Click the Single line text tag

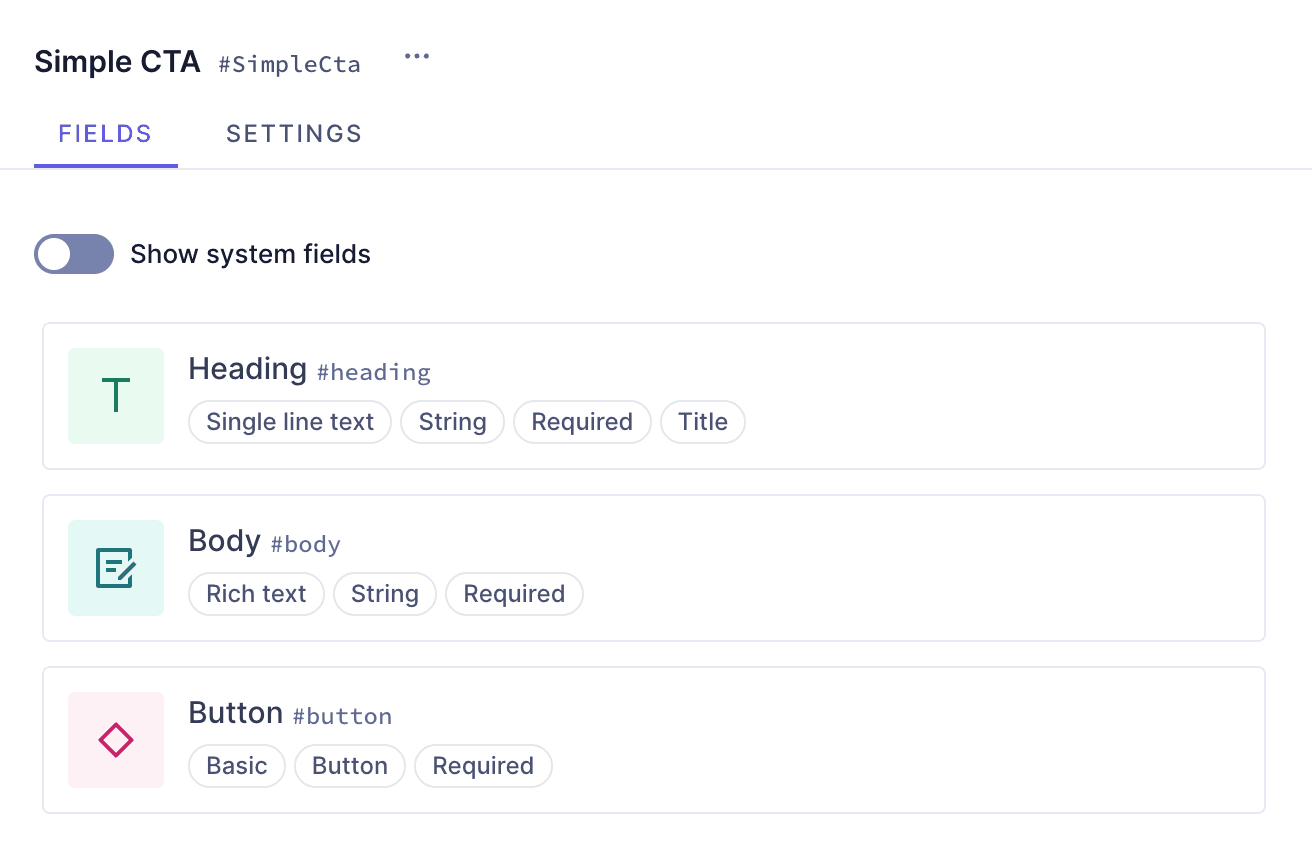point(290,422)
